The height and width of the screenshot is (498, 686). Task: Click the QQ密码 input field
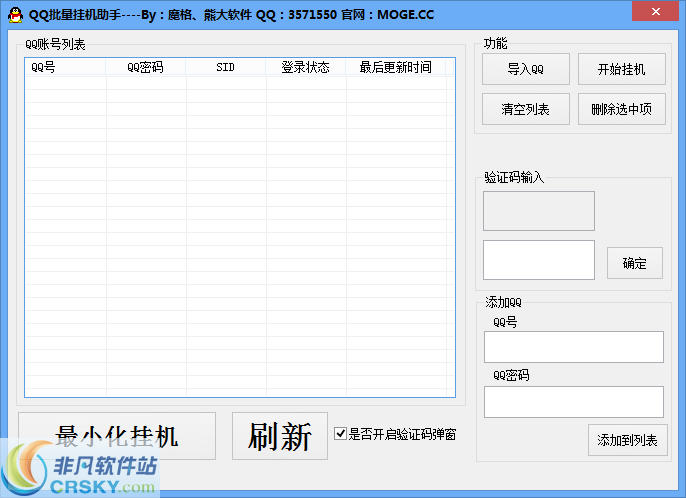coord(574,402)
